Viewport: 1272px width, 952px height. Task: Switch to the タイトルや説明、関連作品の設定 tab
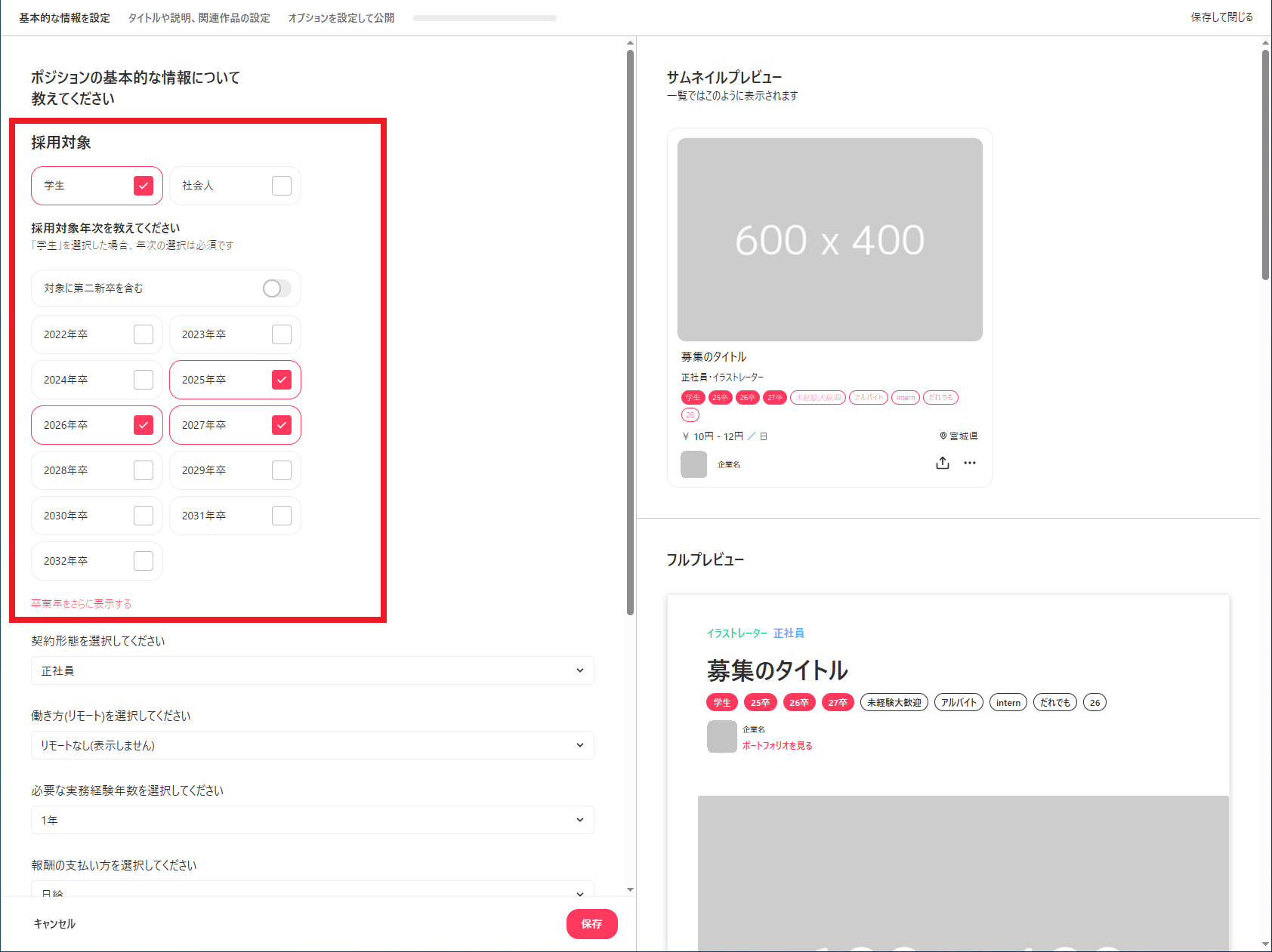199,17
